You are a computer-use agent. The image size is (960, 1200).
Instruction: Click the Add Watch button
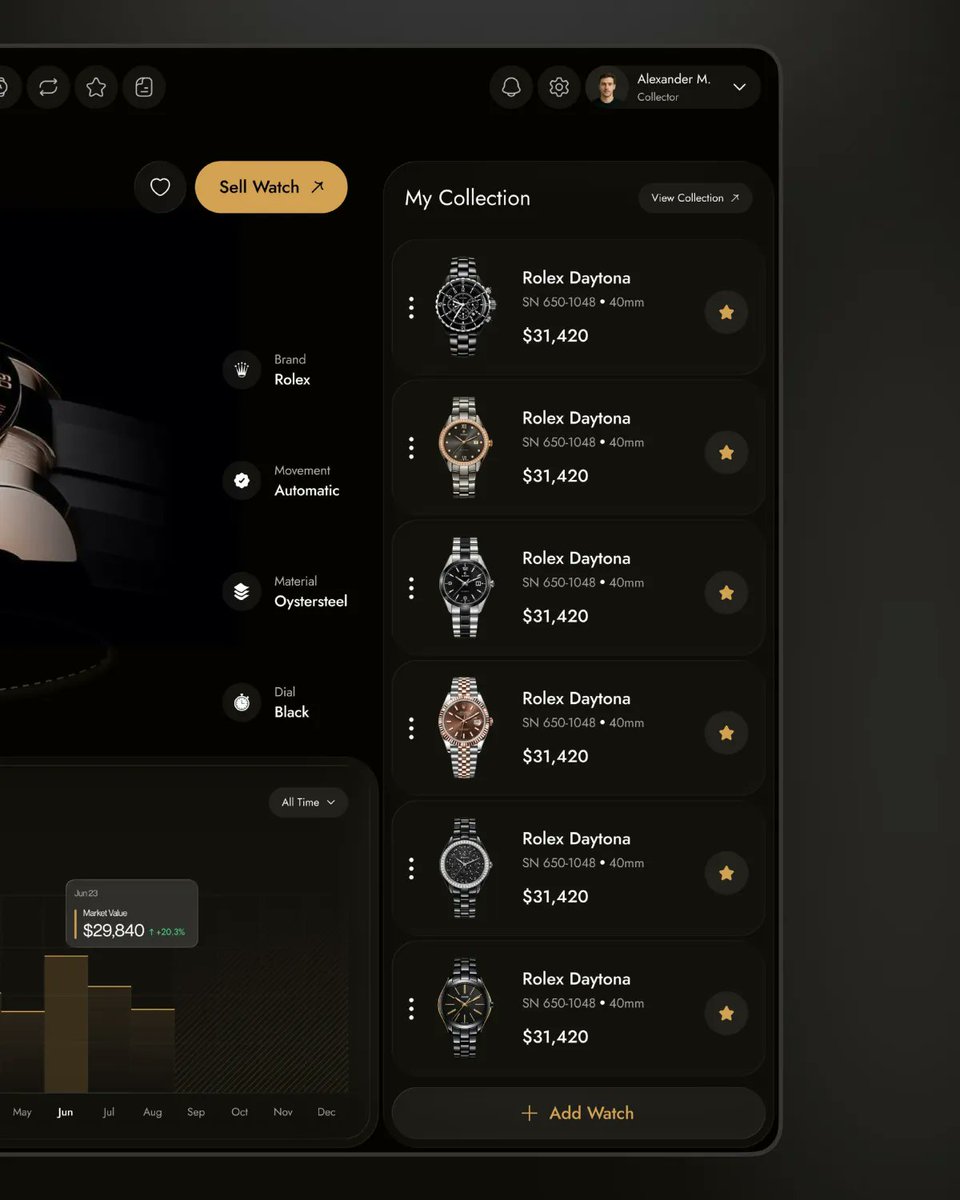[578, 1113]
